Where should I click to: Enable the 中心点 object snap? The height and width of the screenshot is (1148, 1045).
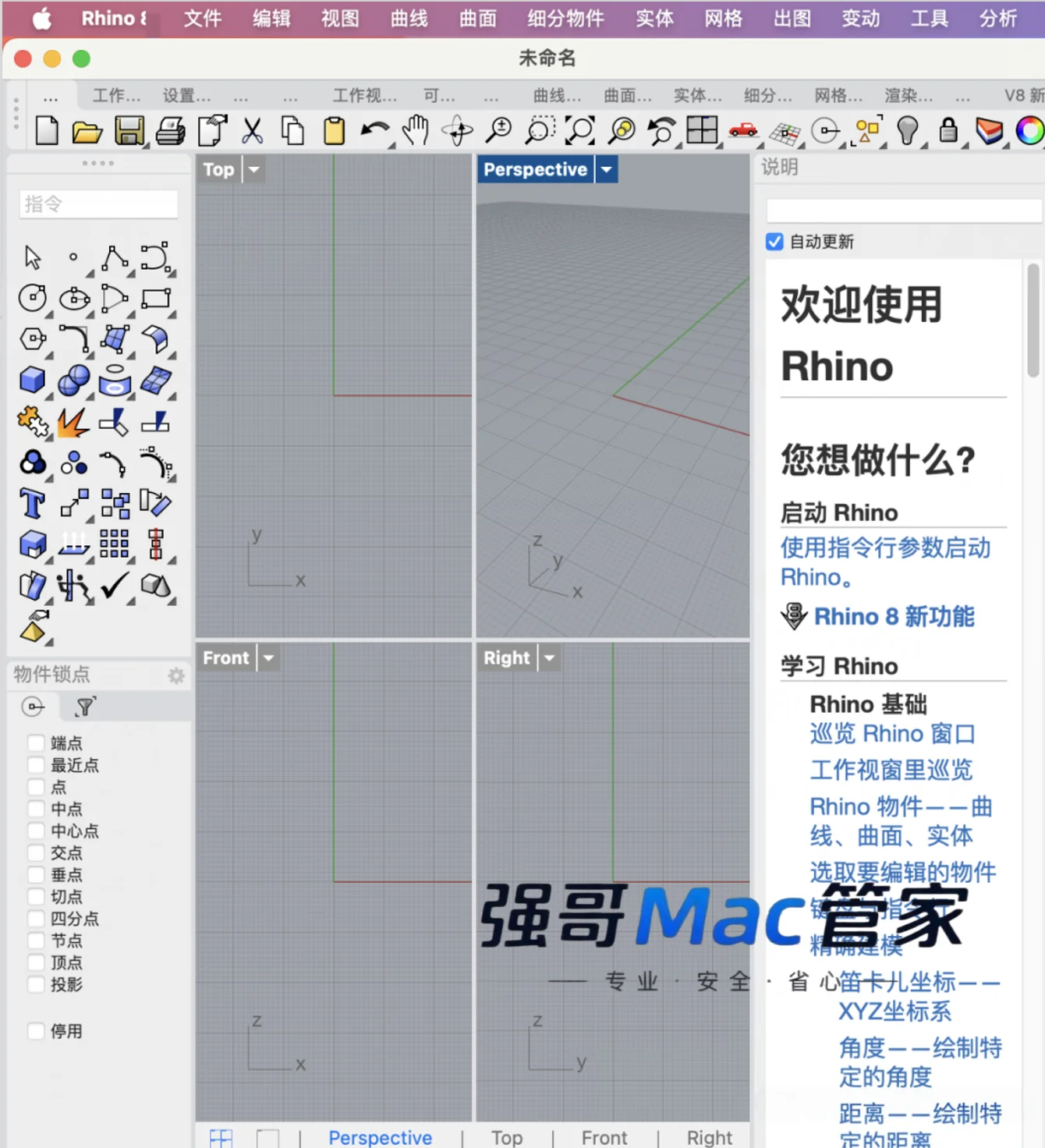36,830
